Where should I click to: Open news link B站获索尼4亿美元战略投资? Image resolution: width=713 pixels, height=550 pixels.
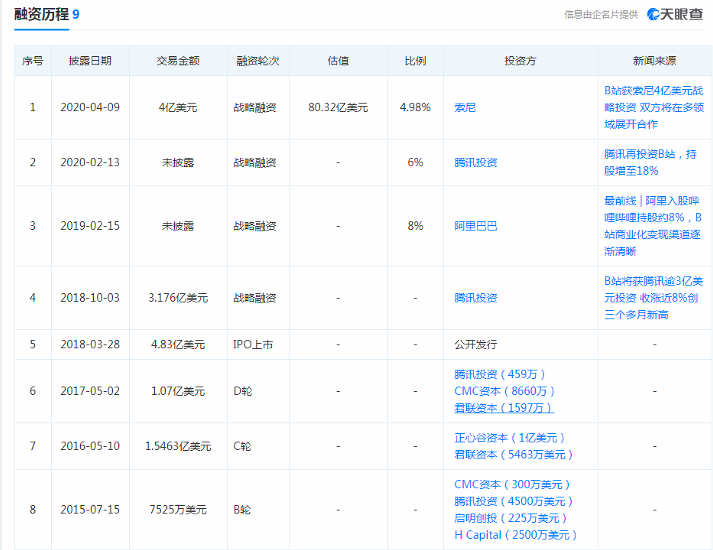coord(654,108)
